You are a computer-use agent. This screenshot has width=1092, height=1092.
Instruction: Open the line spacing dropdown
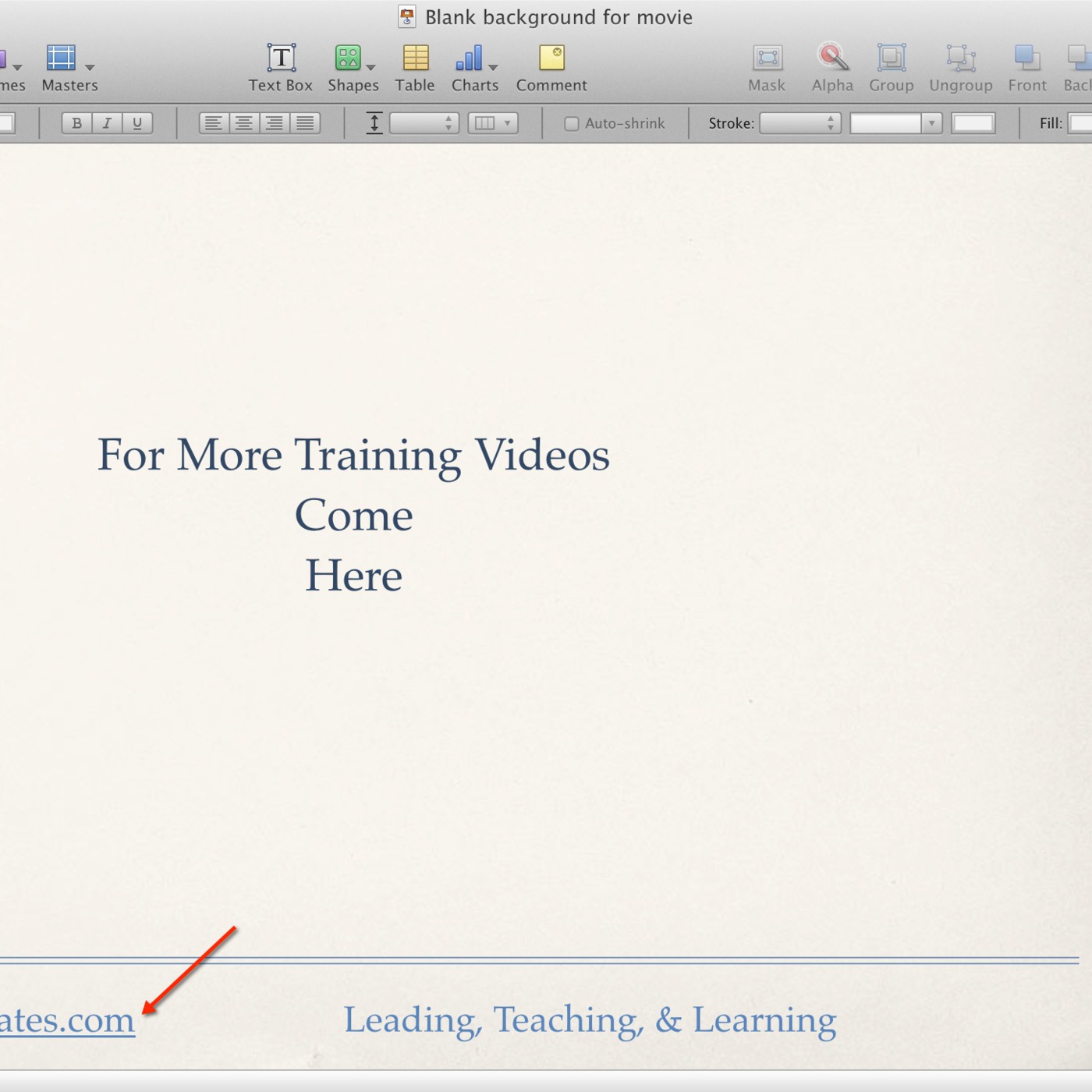[424, 123]
